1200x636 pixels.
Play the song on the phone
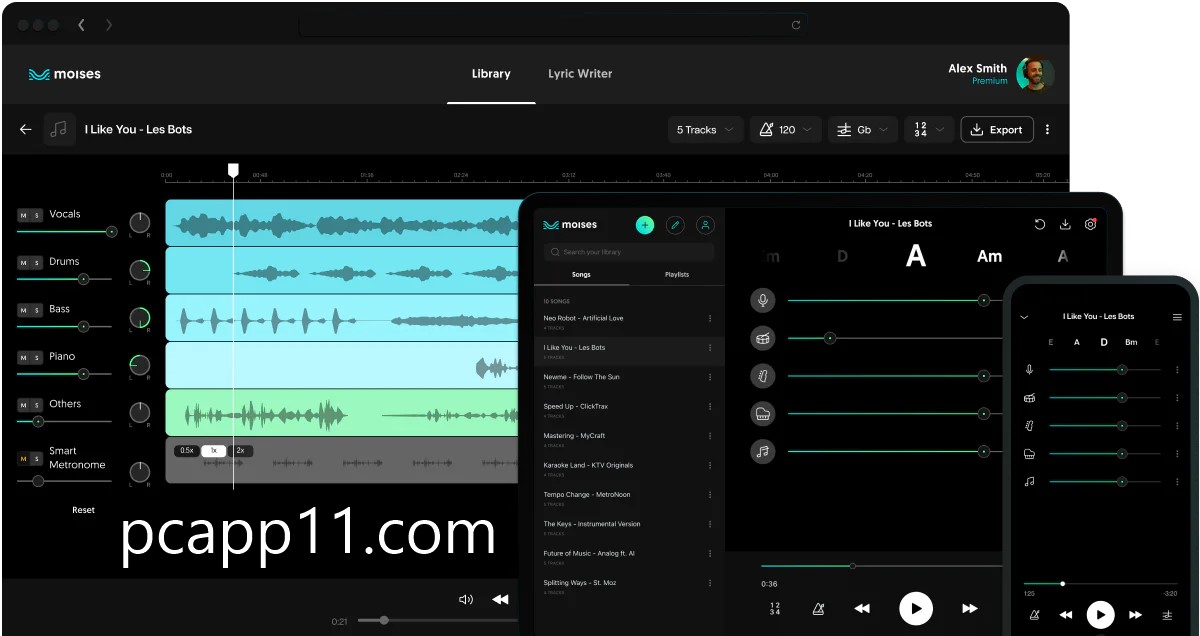[x=1100, y=614]
